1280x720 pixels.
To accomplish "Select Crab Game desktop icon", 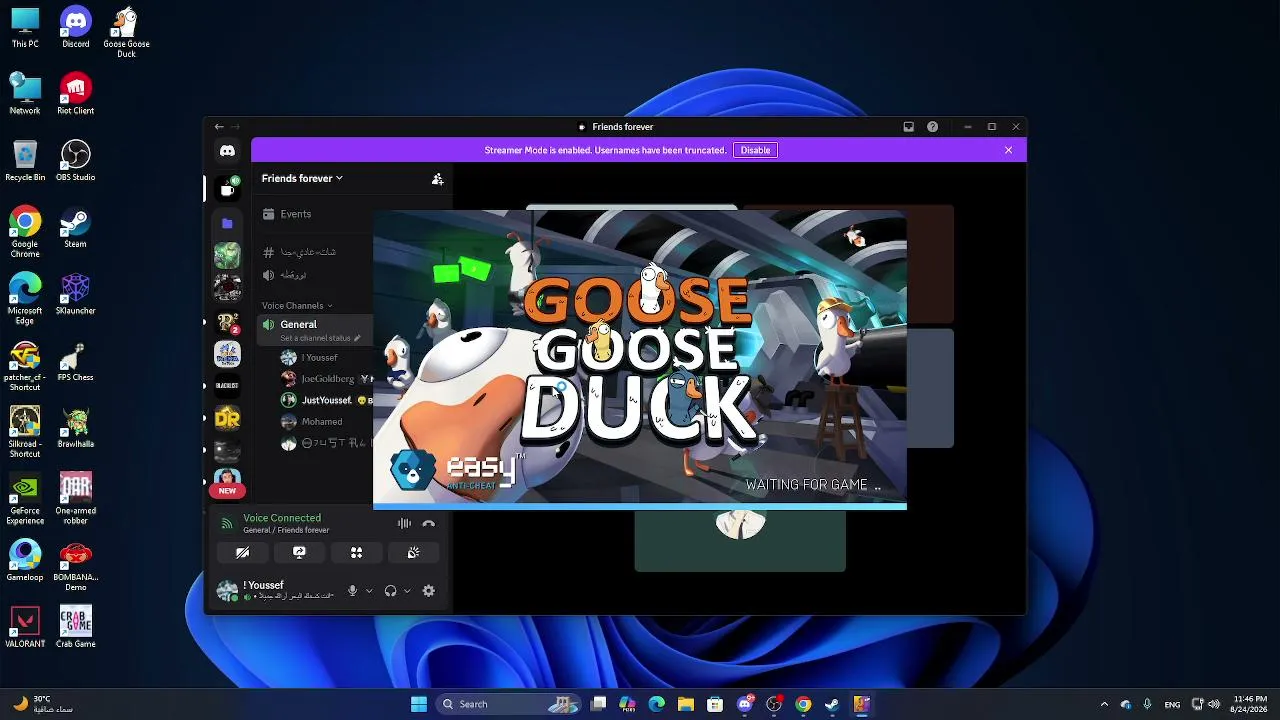I will (76, 628).
